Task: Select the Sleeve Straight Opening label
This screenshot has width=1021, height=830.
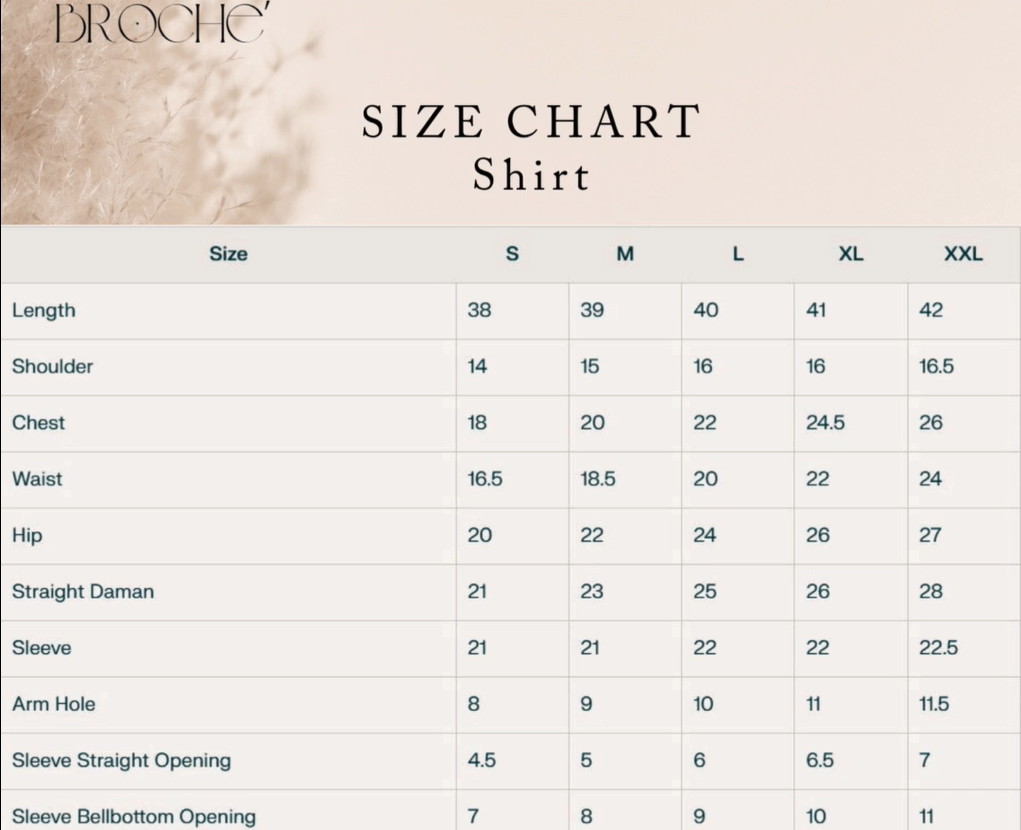Action: [121, 760]
